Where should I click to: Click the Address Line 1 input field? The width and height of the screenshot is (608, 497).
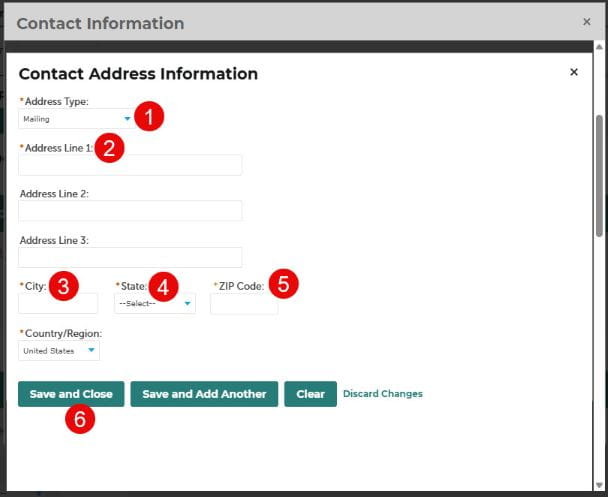pyautogui.click(x=130, y=165)
